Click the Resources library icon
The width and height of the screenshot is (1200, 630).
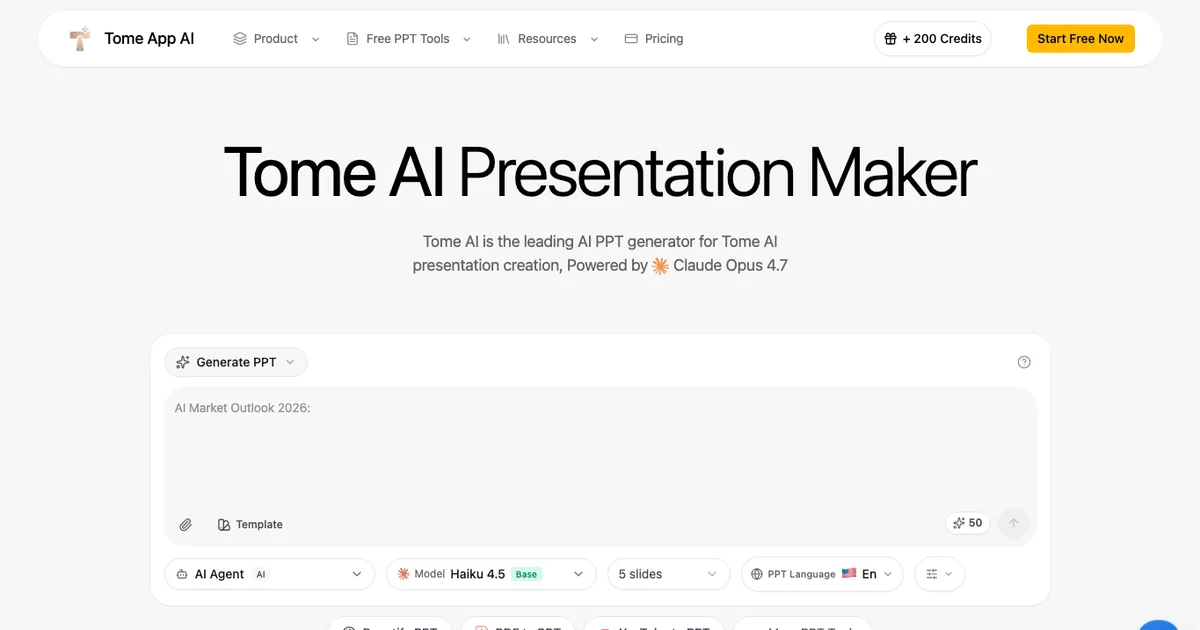tap(504, 39)
